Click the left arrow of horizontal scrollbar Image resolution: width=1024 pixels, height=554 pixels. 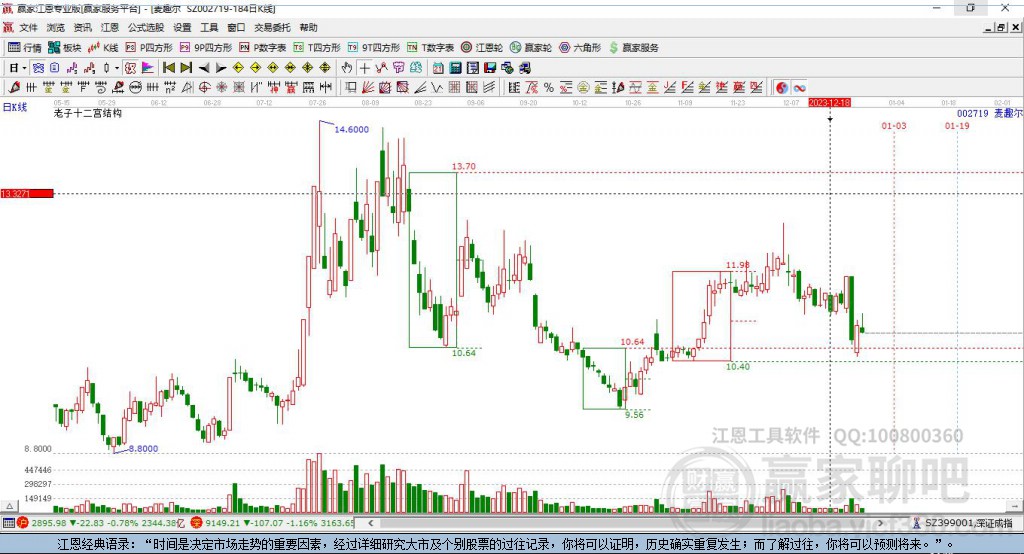pyautogui.click(x=371, y=523)
